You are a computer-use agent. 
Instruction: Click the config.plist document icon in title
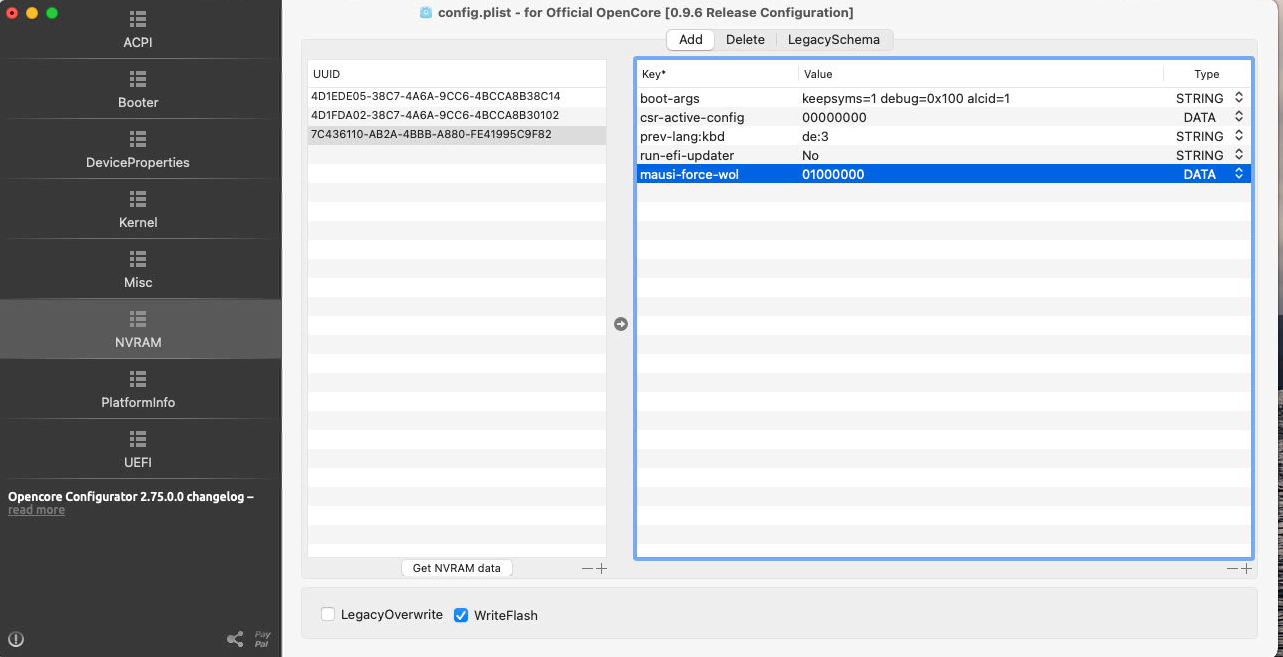[x=426, y=13]
